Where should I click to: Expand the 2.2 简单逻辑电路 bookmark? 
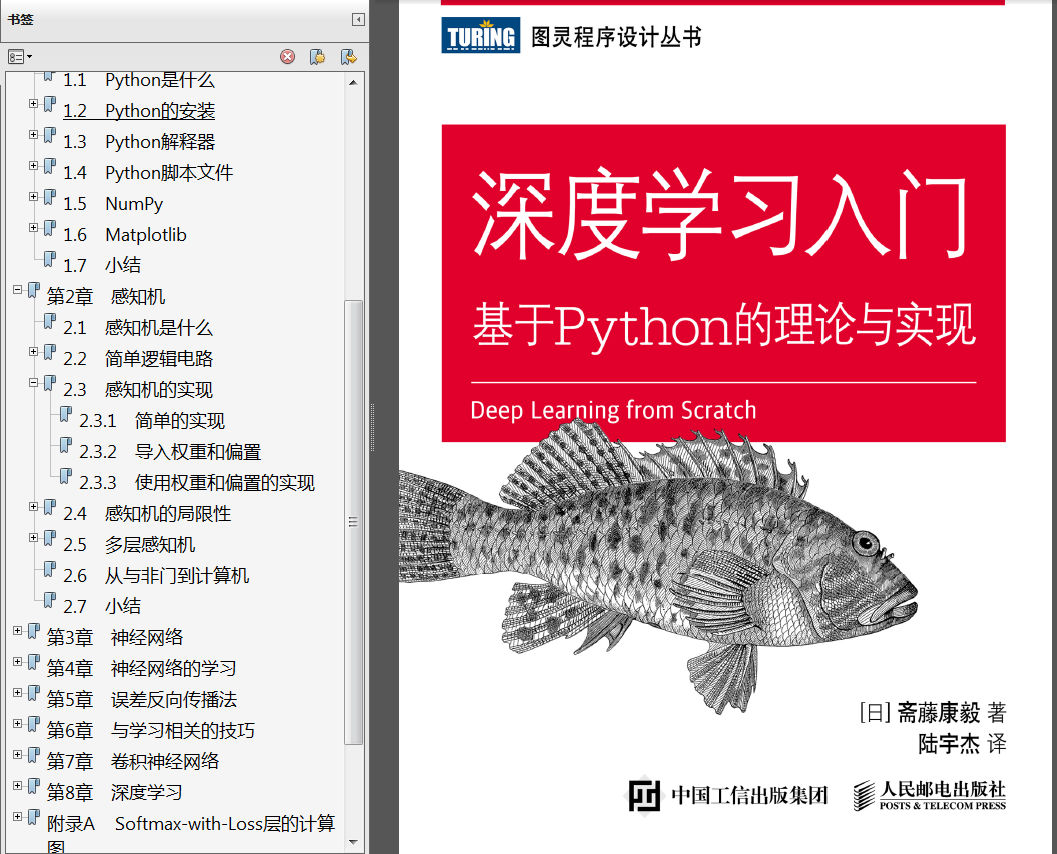pos(33,351)
